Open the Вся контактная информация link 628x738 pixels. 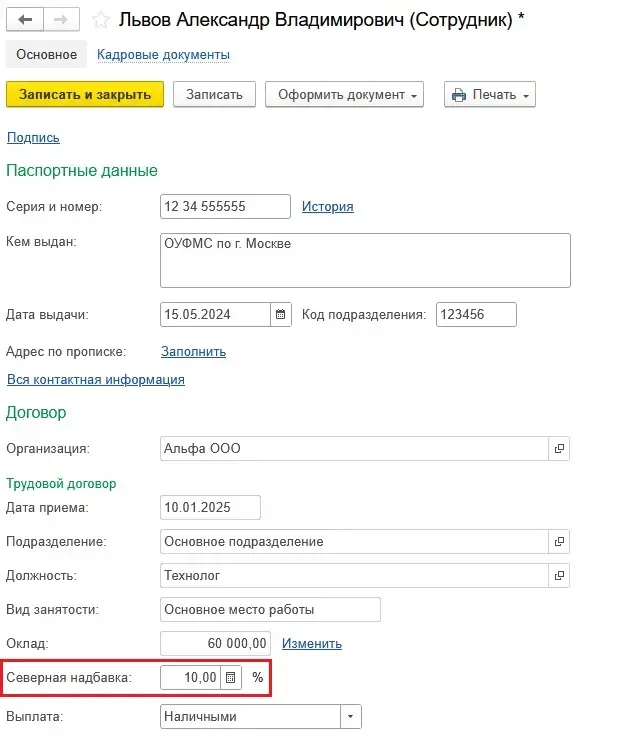click(95, 379)
